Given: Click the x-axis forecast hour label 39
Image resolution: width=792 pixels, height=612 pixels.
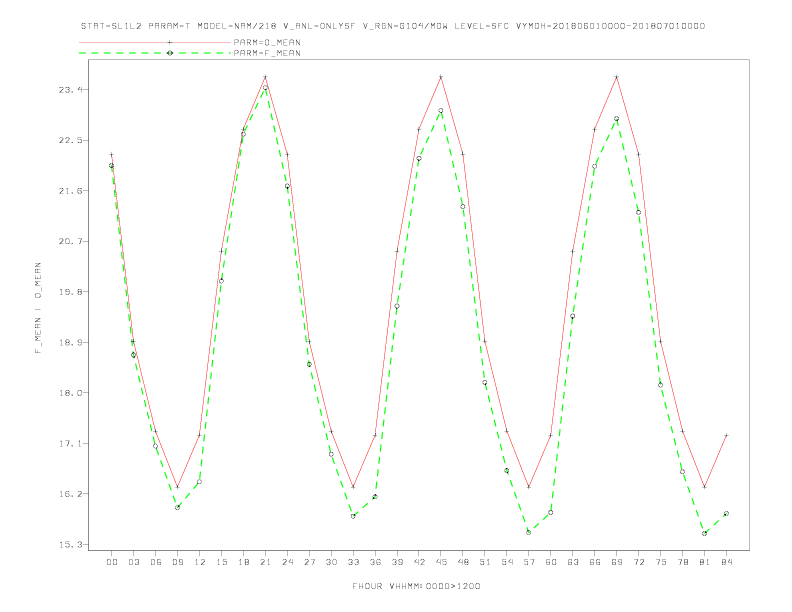Looking at the screenshot, I should [397, 562].
